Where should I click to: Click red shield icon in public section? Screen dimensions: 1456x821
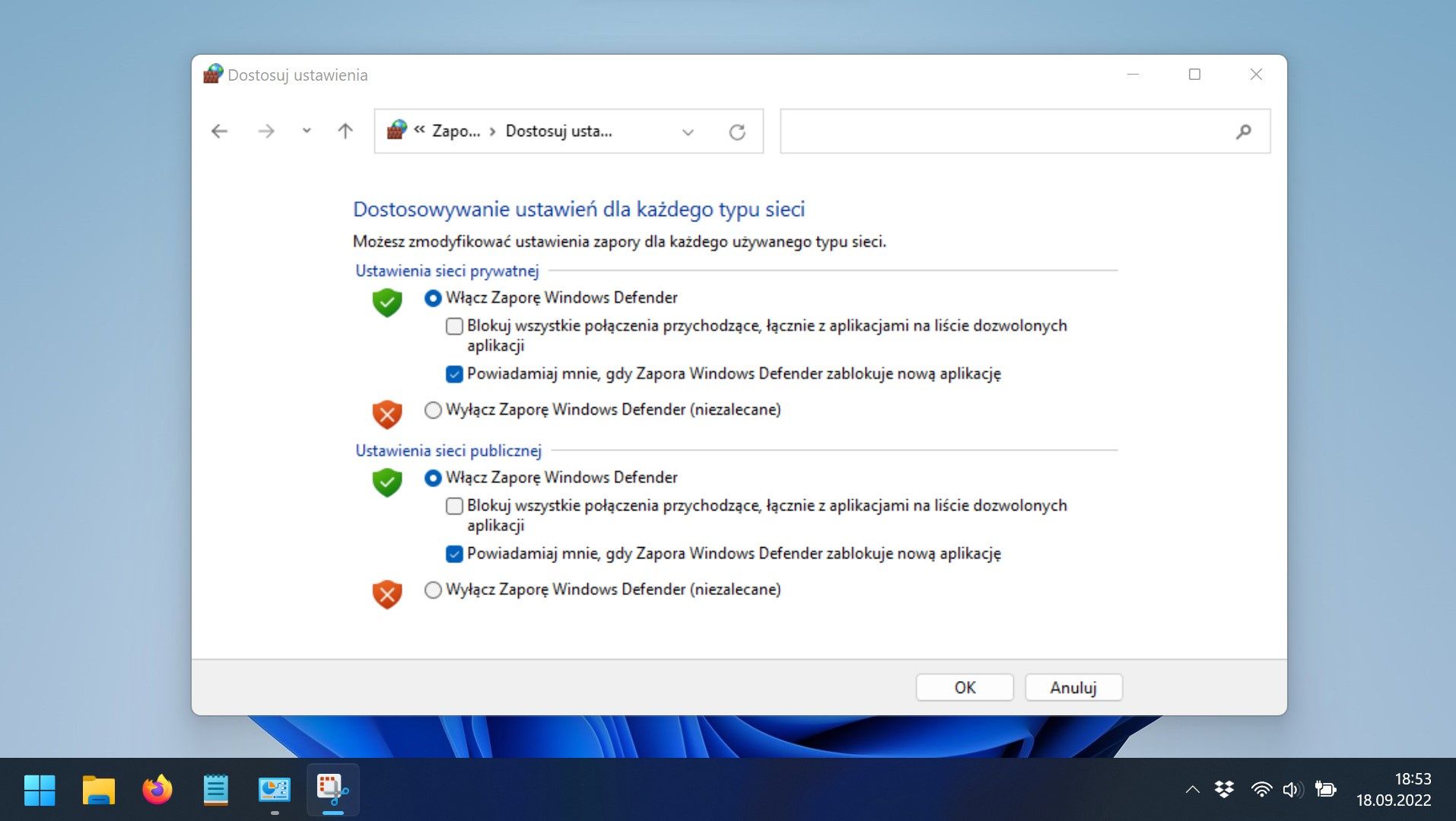387,594
